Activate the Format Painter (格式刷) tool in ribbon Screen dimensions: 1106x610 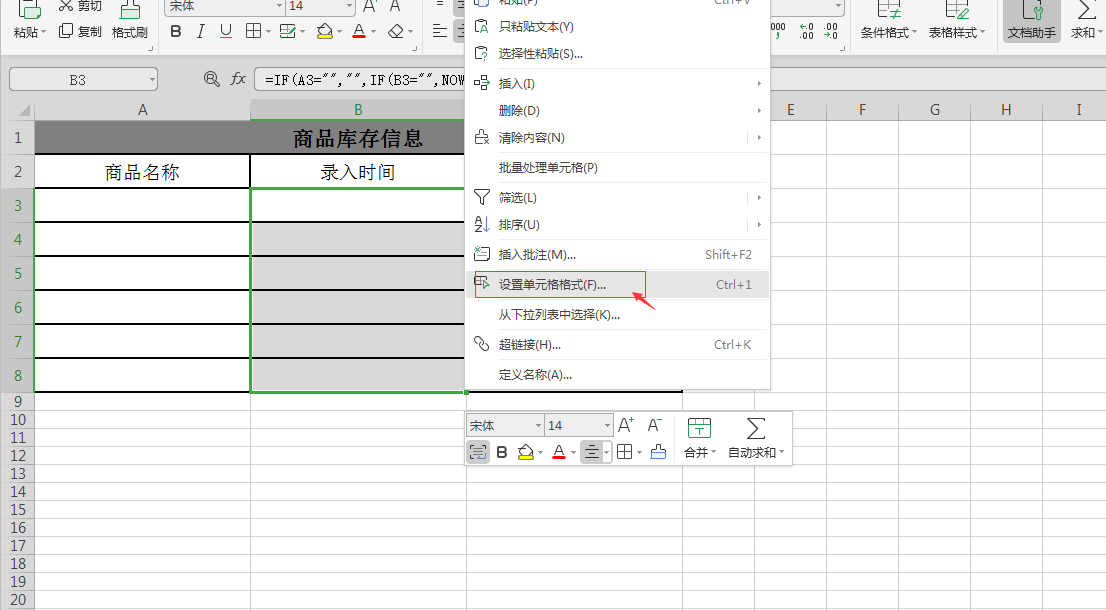[130, 20]
